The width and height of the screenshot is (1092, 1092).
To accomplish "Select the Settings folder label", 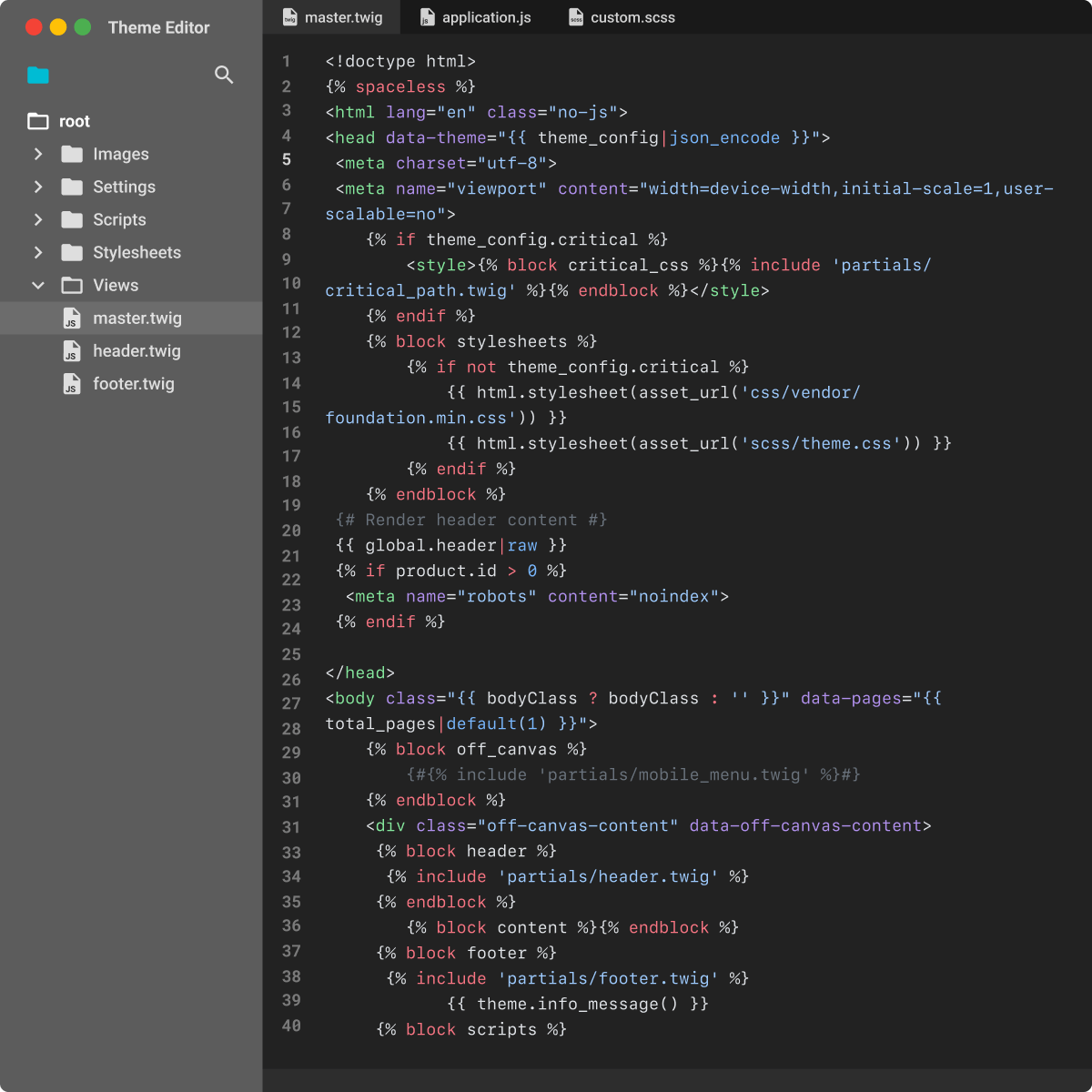I will pyautogui.click(x=124, y=187).
